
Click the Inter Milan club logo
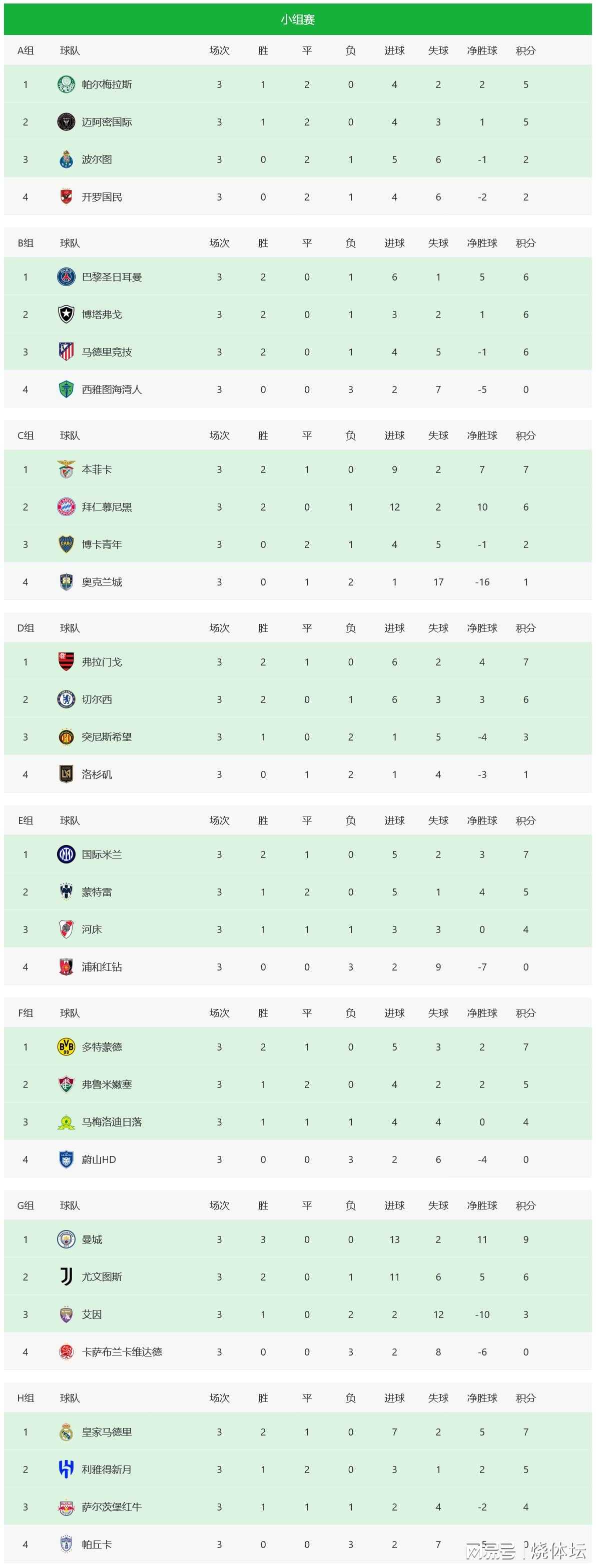pos(66,854)
